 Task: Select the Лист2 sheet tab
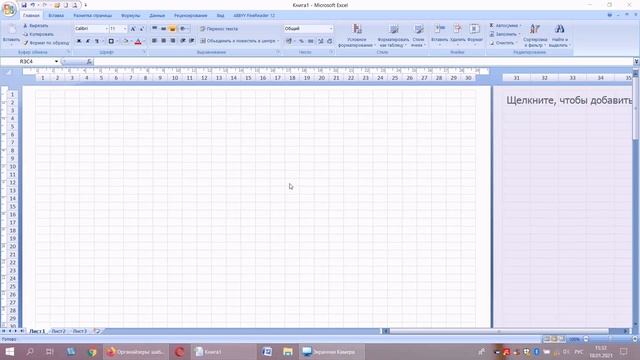coord(58,331)
